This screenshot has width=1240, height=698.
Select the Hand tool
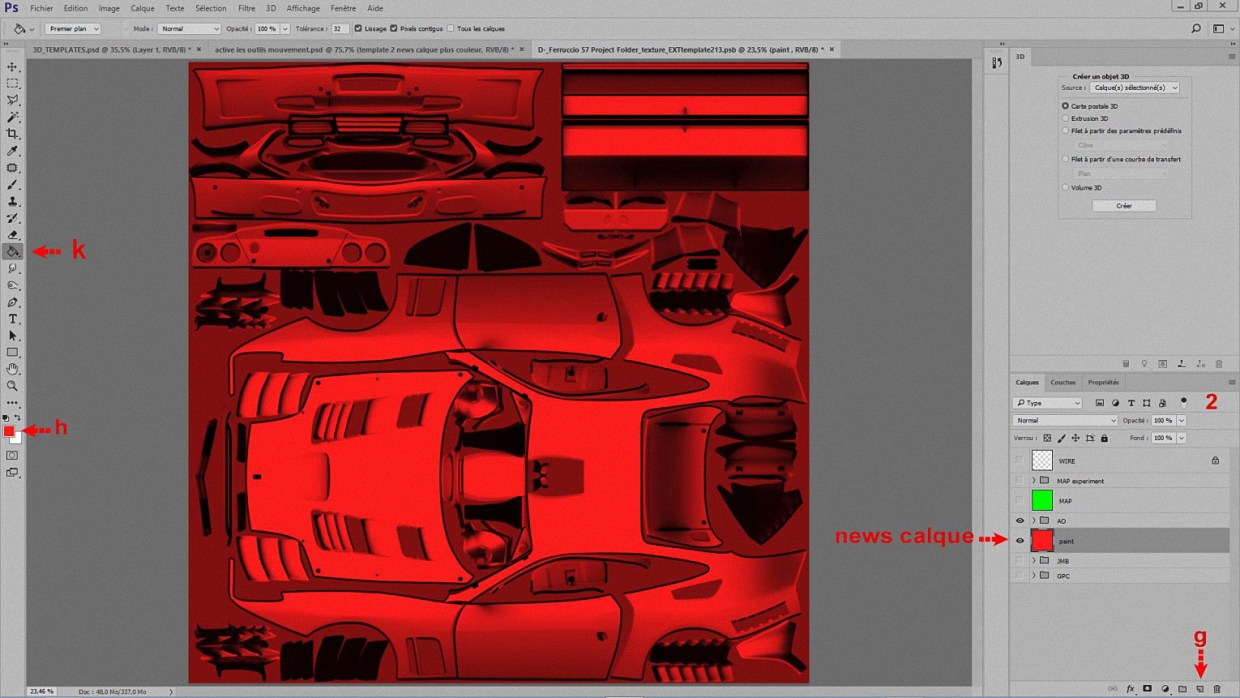13,369
